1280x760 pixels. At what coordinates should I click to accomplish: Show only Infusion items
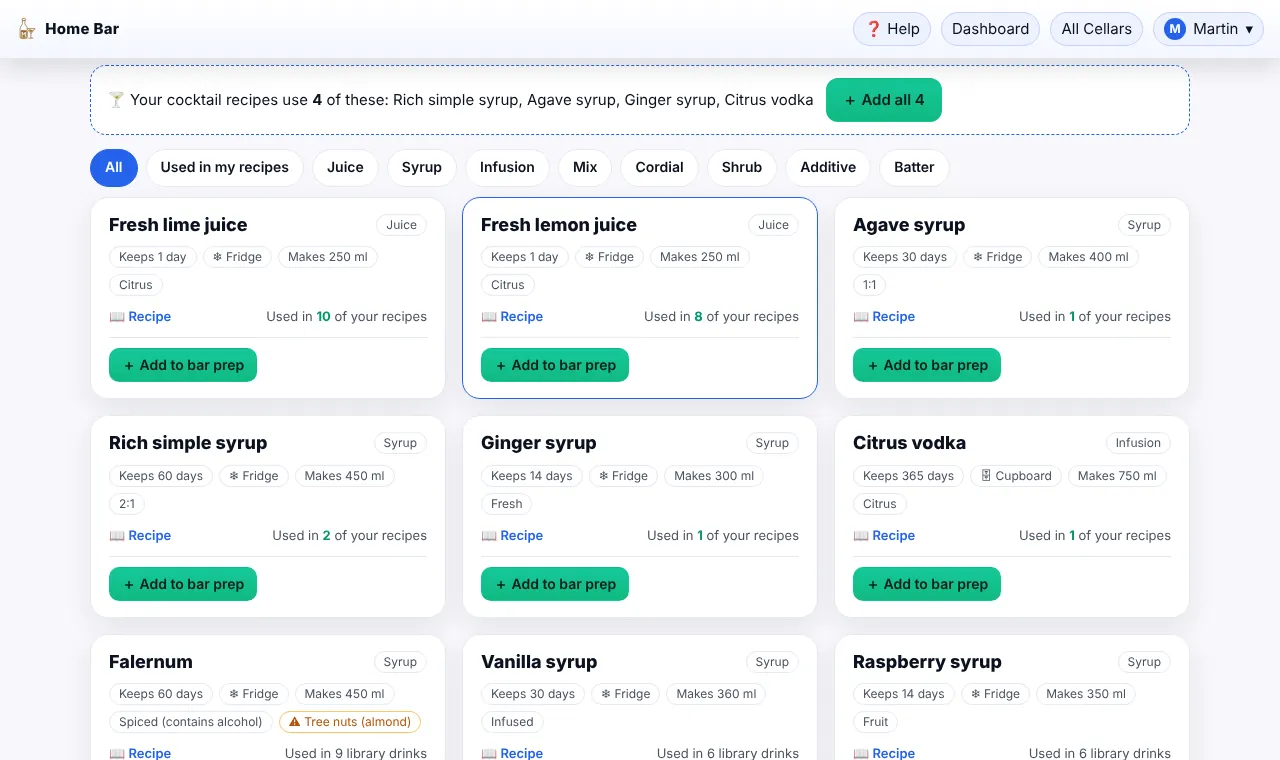tap(507, 167)
